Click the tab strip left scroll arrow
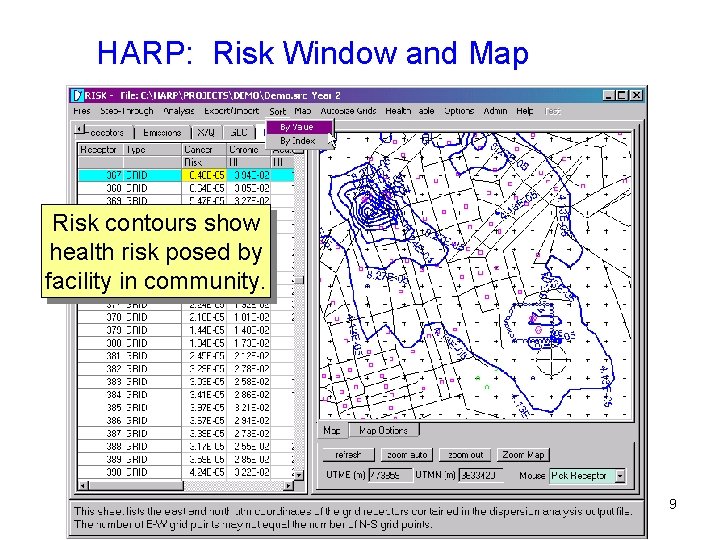 point(80,129)
